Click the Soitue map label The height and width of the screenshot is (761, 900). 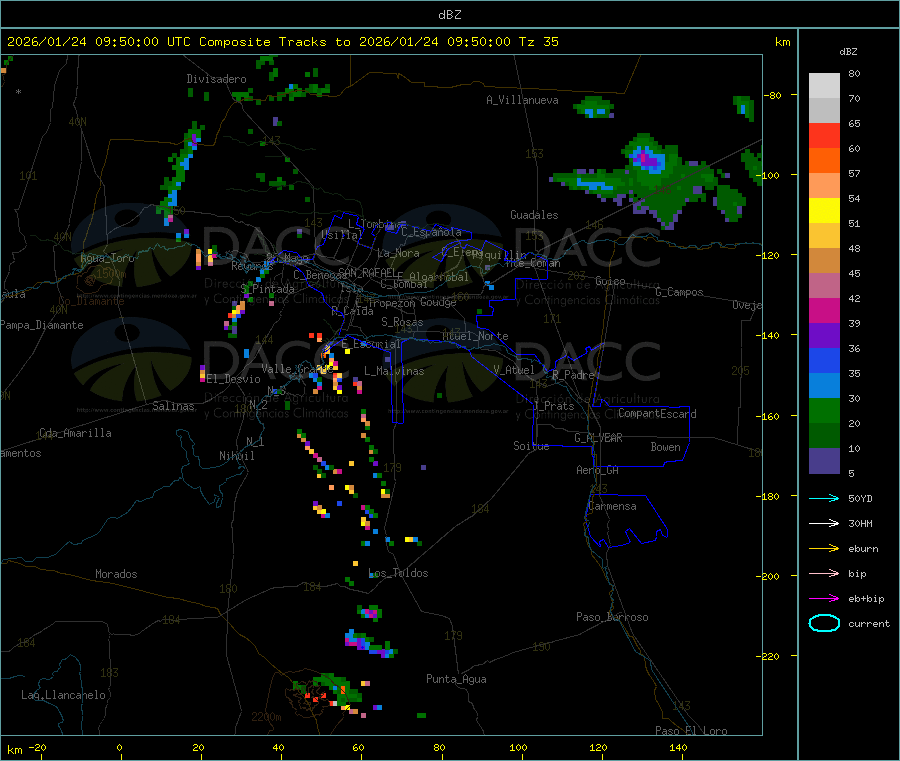pyautogui.click(x=531, y=446)
